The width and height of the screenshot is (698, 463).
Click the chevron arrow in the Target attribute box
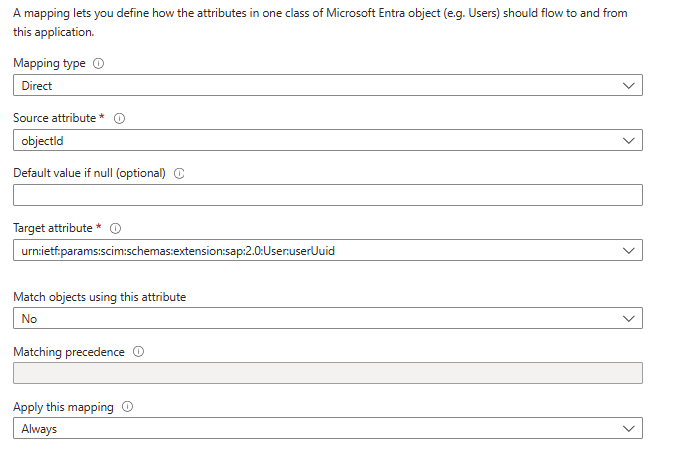pyautogui.click(x=628, y=250)
